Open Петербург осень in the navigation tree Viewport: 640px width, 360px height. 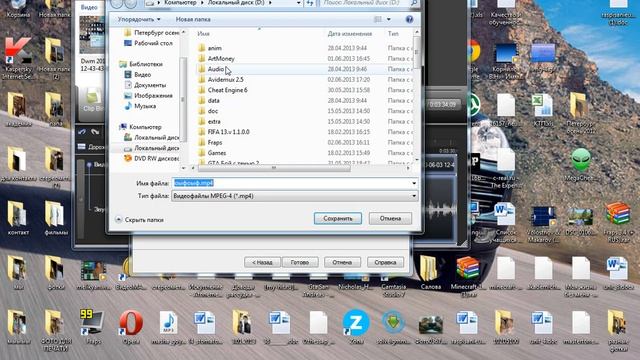[x=157, y=33]
